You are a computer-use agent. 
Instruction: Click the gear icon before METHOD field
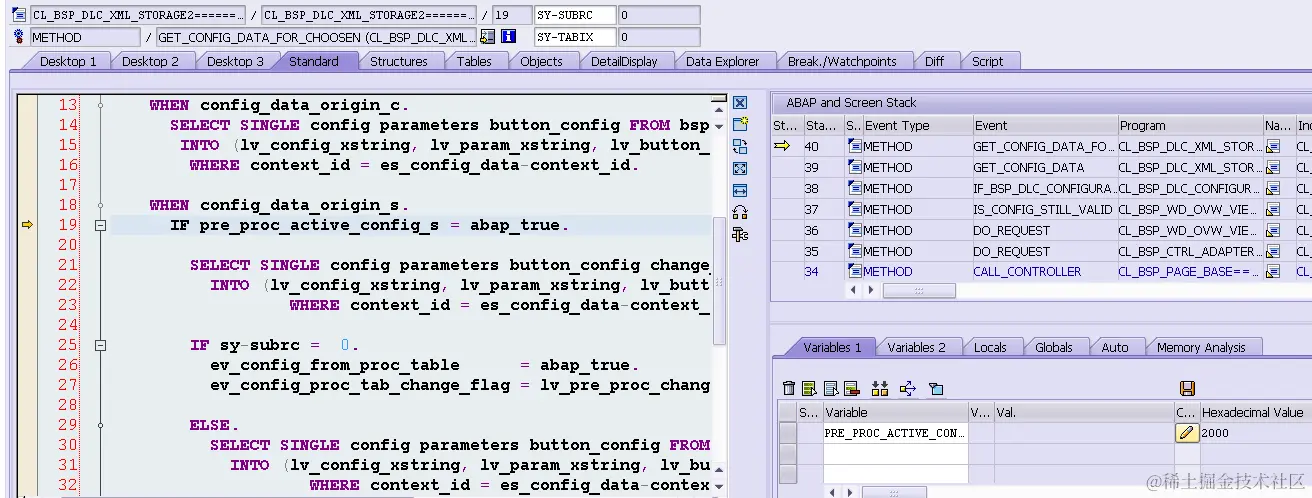[x=20, y=37]
